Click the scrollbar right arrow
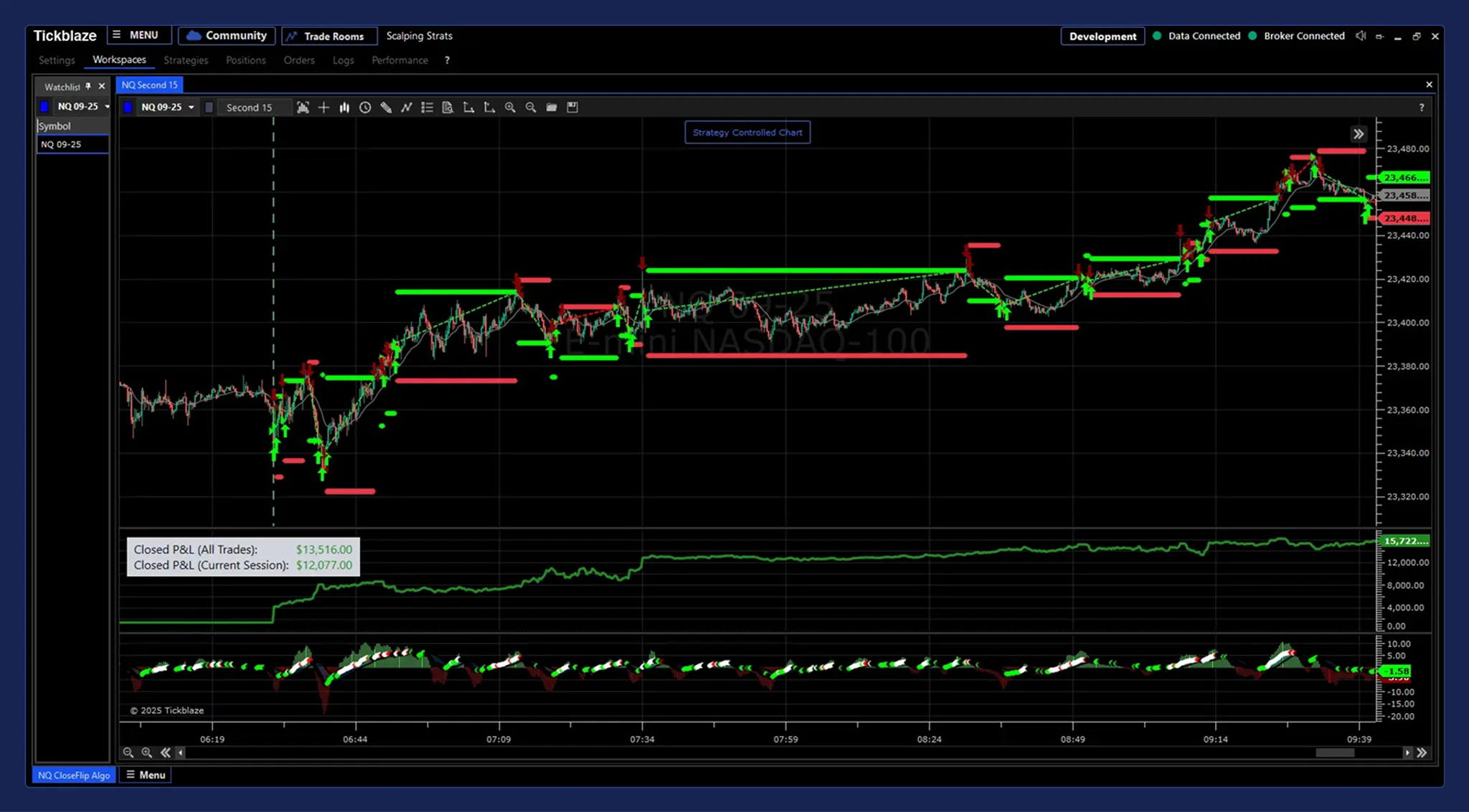Viewport: 1469px width, 812px height. coord(1407,752)
